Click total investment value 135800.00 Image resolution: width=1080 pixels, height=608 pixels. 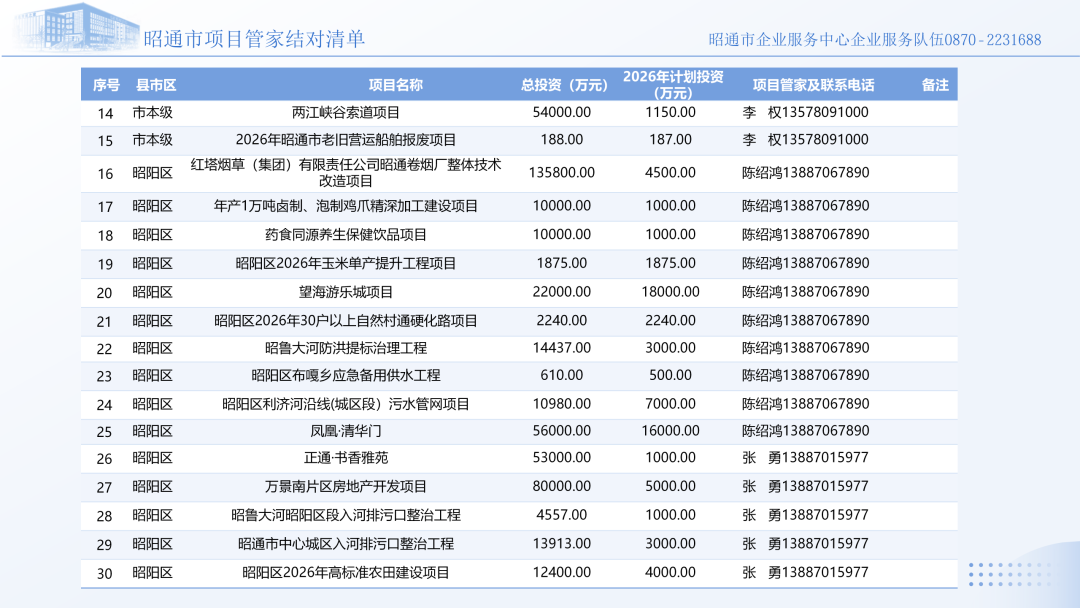pyautogui.click(x=561, y=173)
